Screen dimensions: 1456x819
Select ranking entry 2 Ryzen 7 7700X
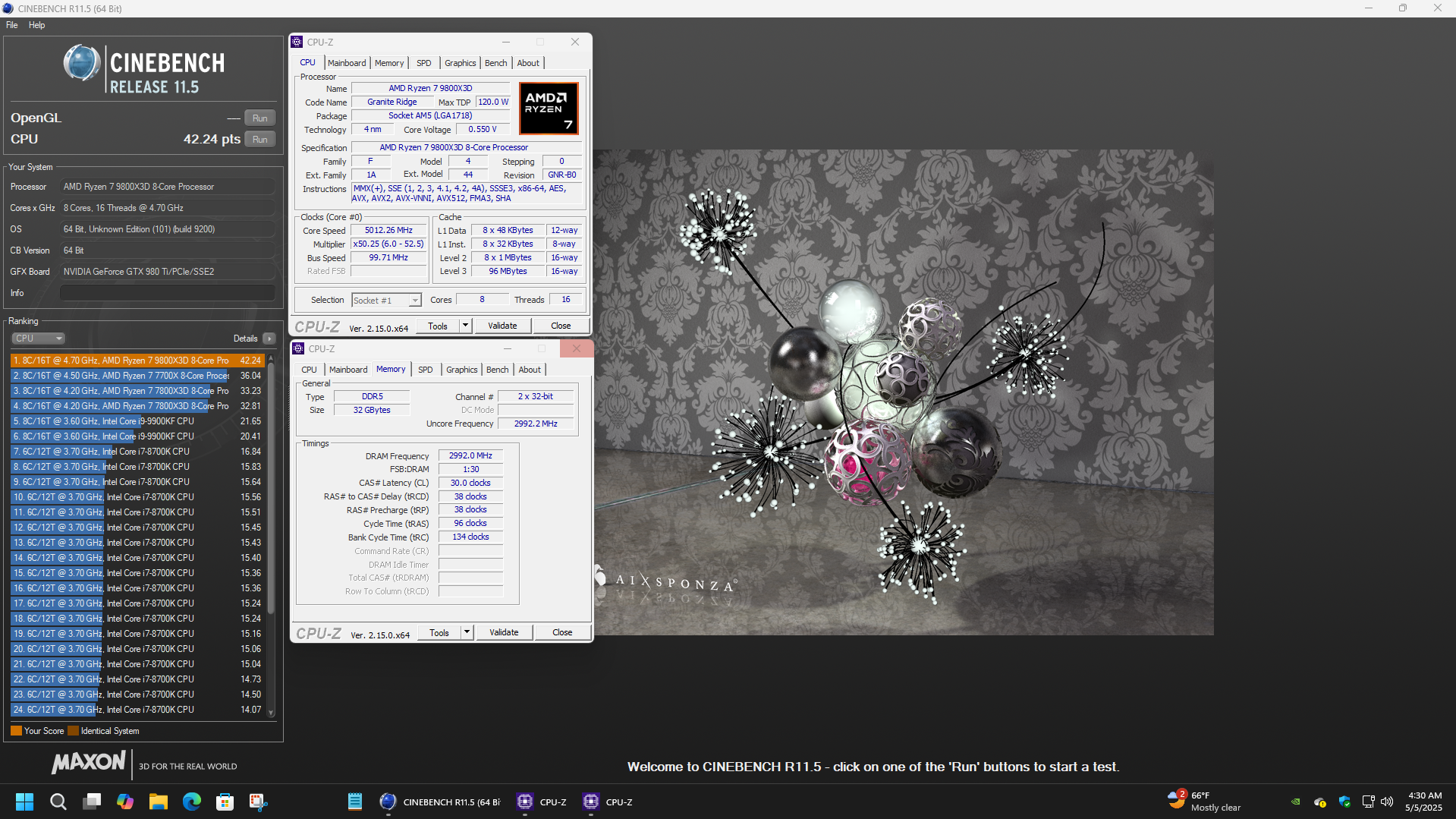pyautogui.click(x=137, y=376)
